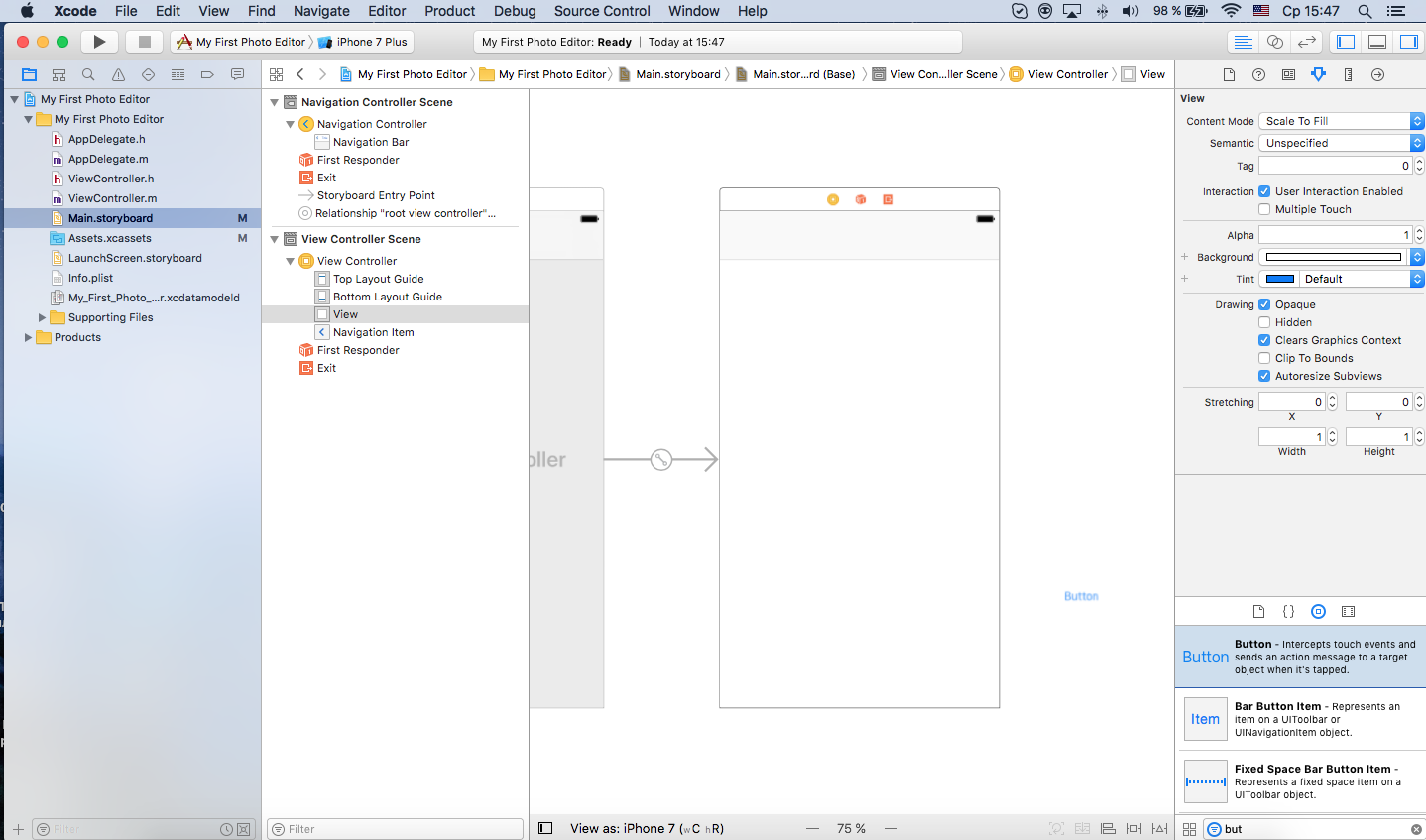
Task: Click the blue Tint color swatch
Action: click(1280, 279)
